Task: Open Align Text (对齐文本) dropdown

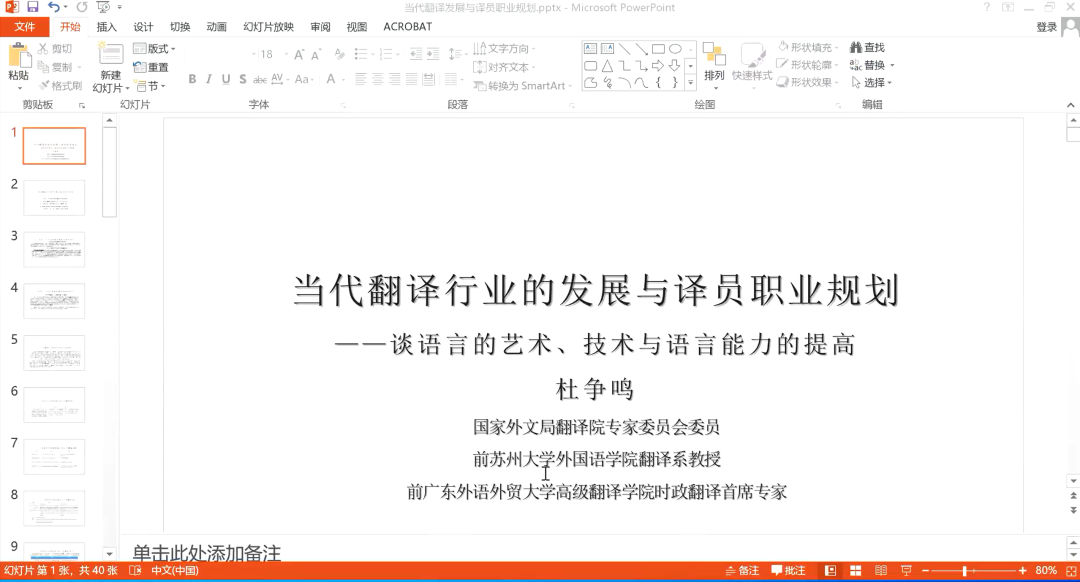Action: [505, 67]
